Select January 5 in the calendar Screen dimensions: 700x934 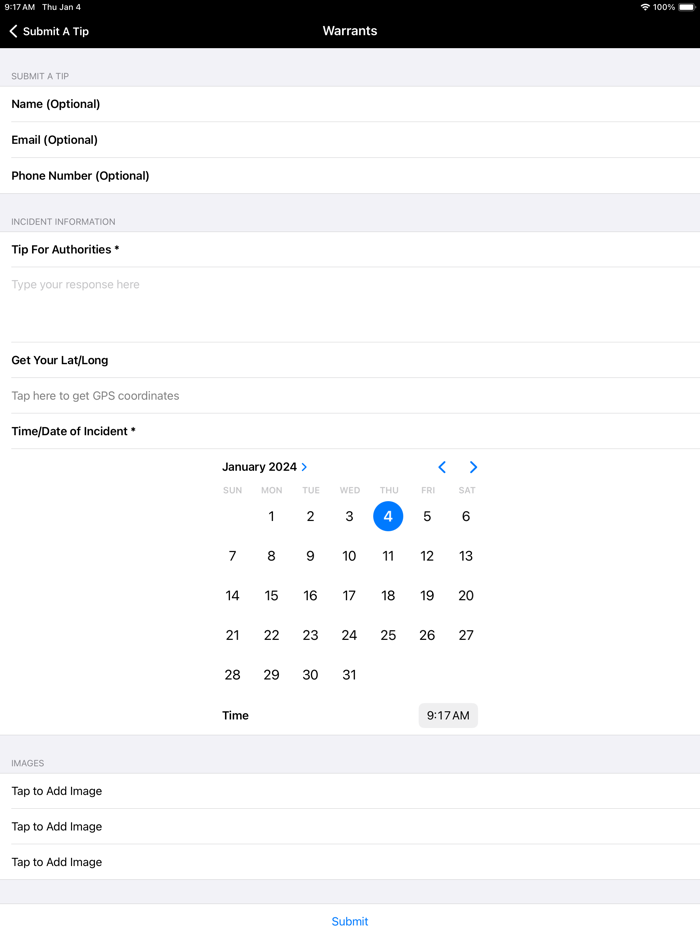tap(427, 516)
